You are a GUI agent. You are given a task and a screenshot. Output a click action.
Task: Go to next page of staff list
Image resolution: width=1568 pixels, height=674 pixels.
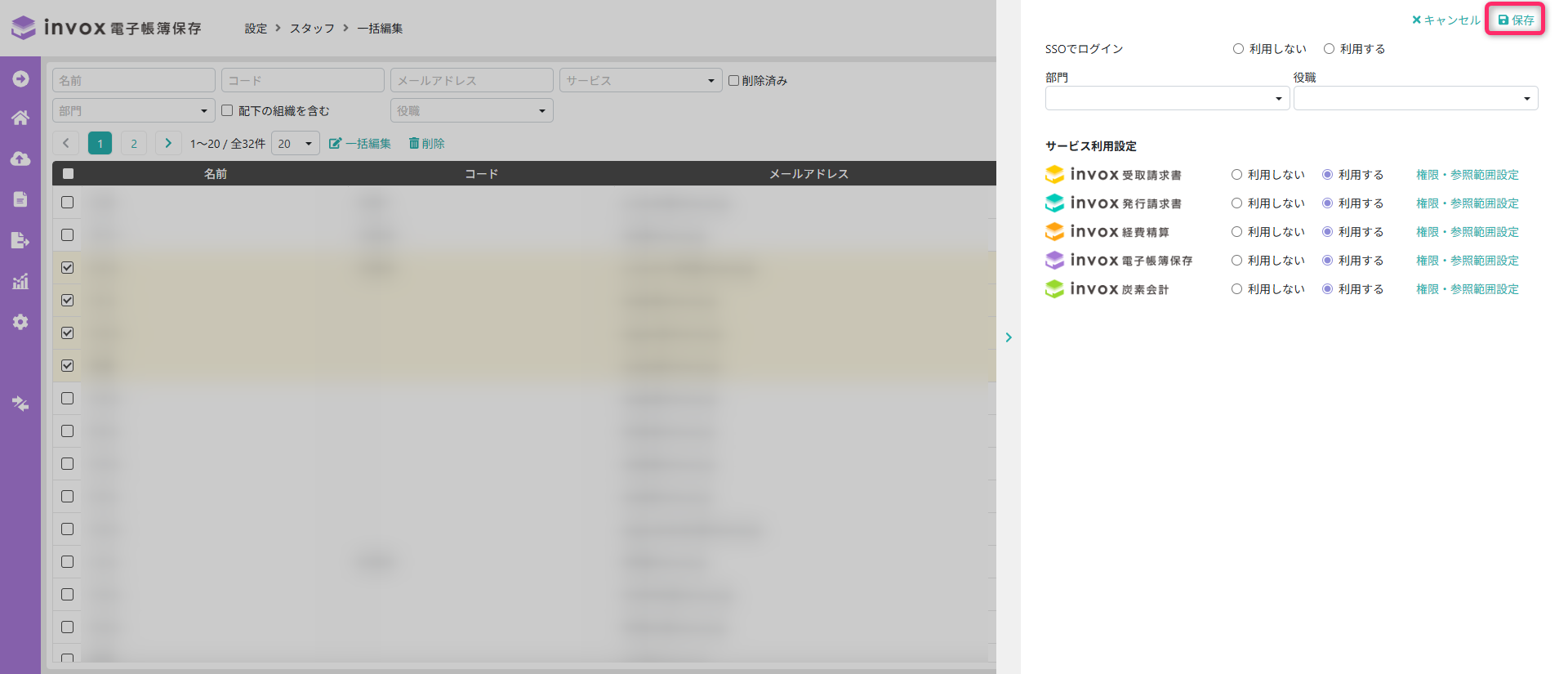168,144
